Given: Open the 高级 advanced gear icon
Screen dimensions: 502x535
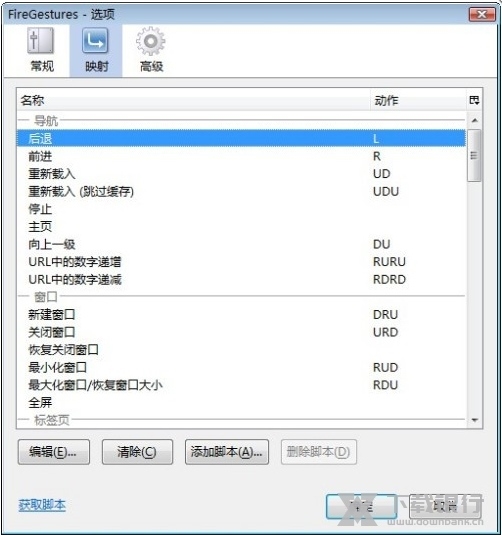Looking at the screenshot, I should click(x=151, y=50).
